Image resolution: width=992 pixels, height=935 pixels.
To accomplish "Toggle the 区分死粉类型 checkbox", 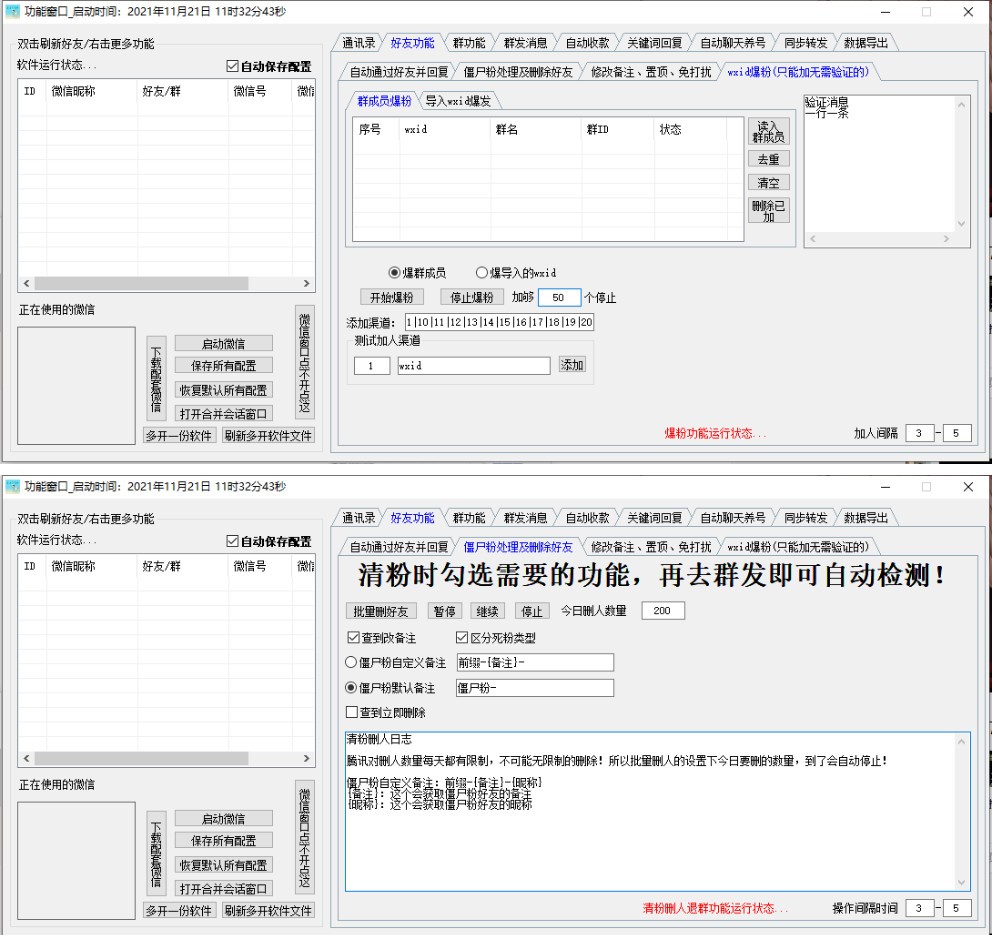I will pyautogui.click(x=462, y=637).
